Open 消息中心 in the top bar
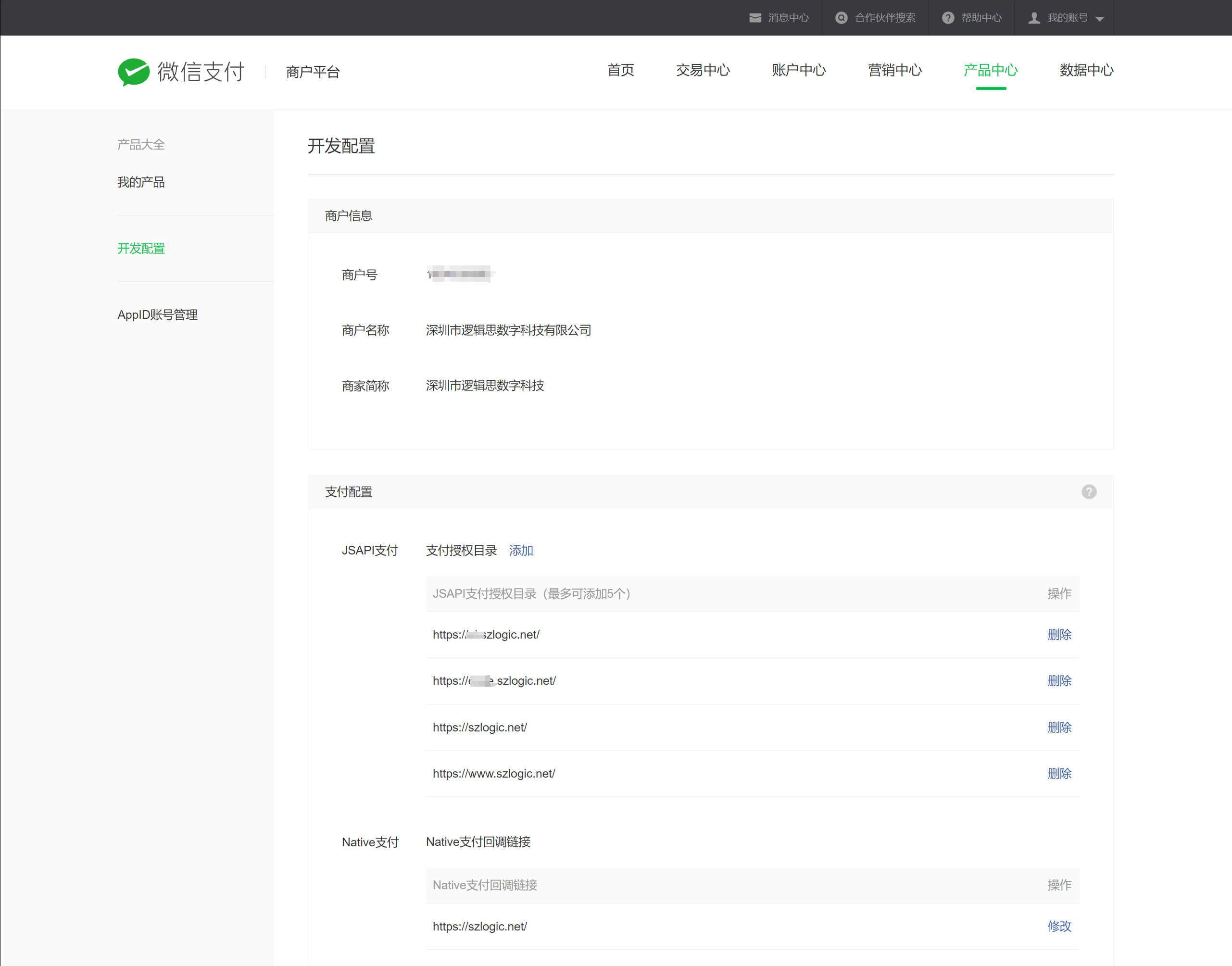 788,18
